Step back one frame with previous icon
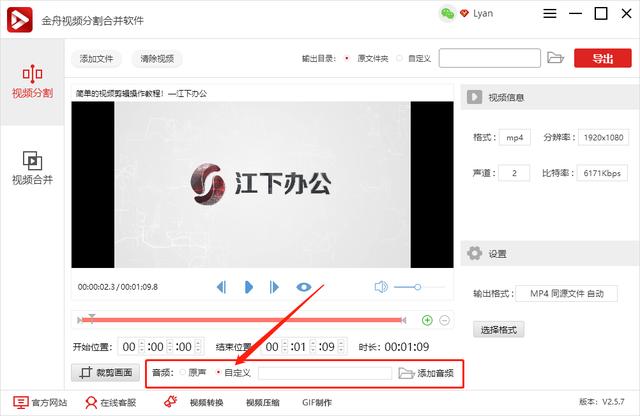This screenshot has width=640, height=416. tap(222, 287)
